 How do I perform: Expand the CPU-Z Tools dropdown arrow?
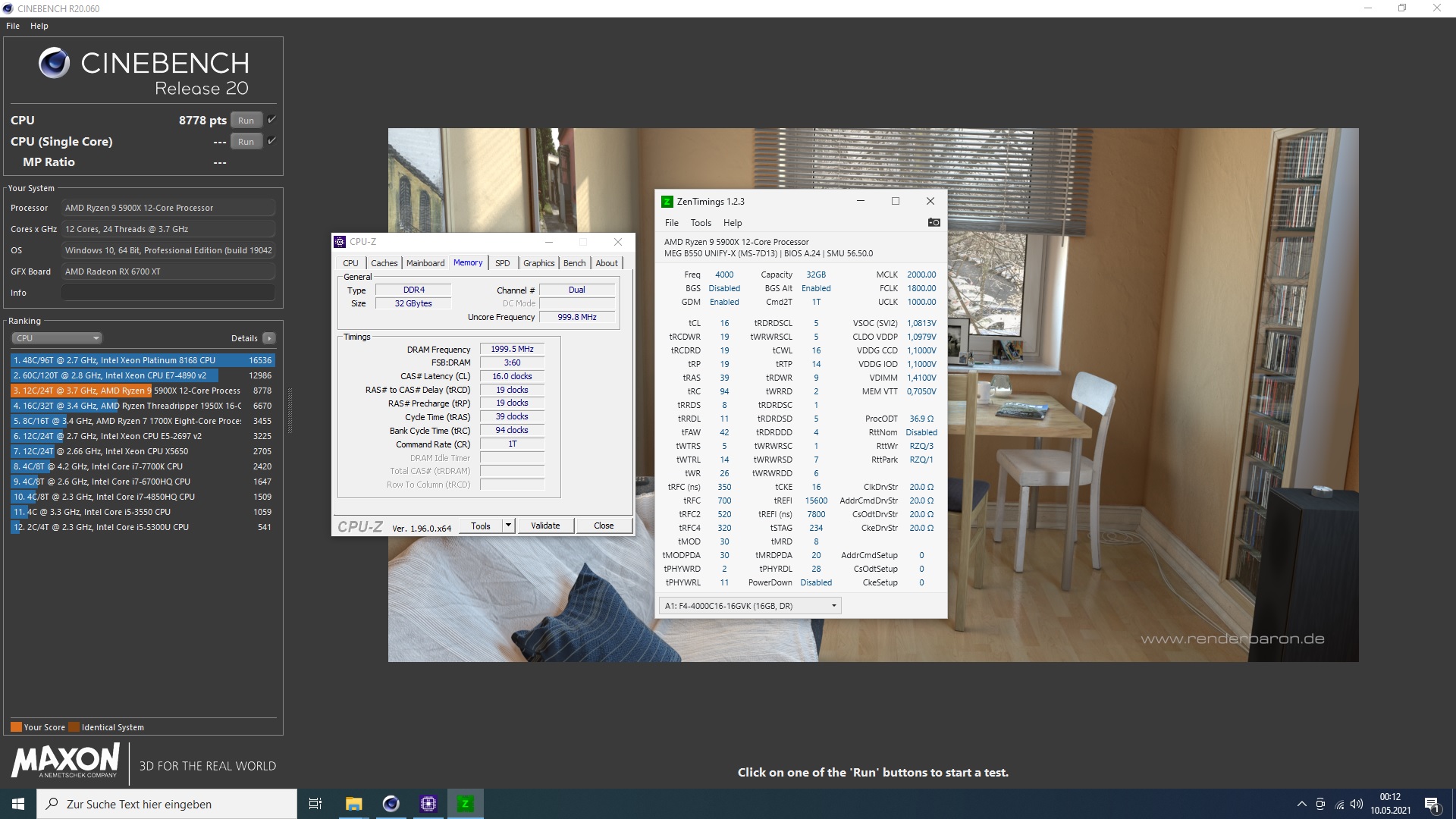click(x=508, y=526)
